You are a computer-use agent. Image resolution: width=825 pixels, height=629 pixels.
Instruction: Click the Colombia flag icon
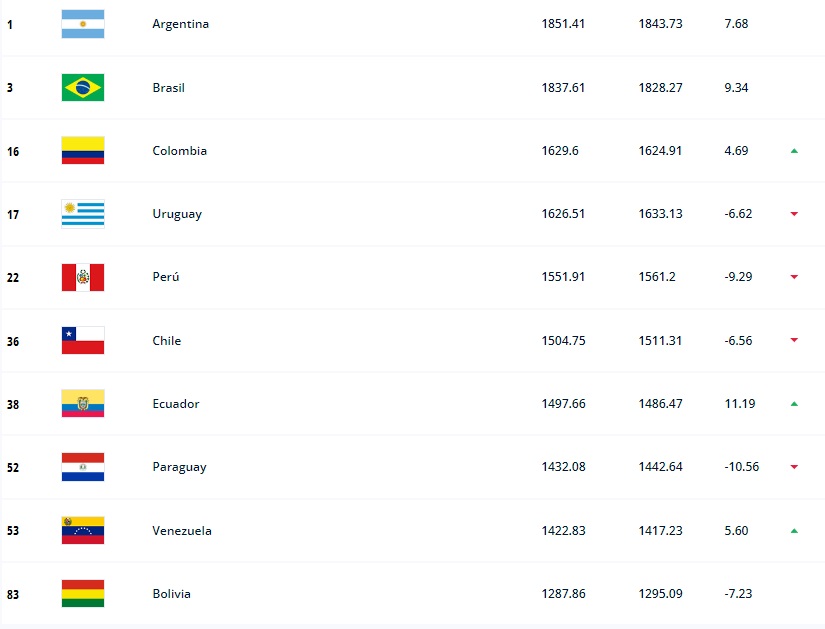tap(83, 151)
